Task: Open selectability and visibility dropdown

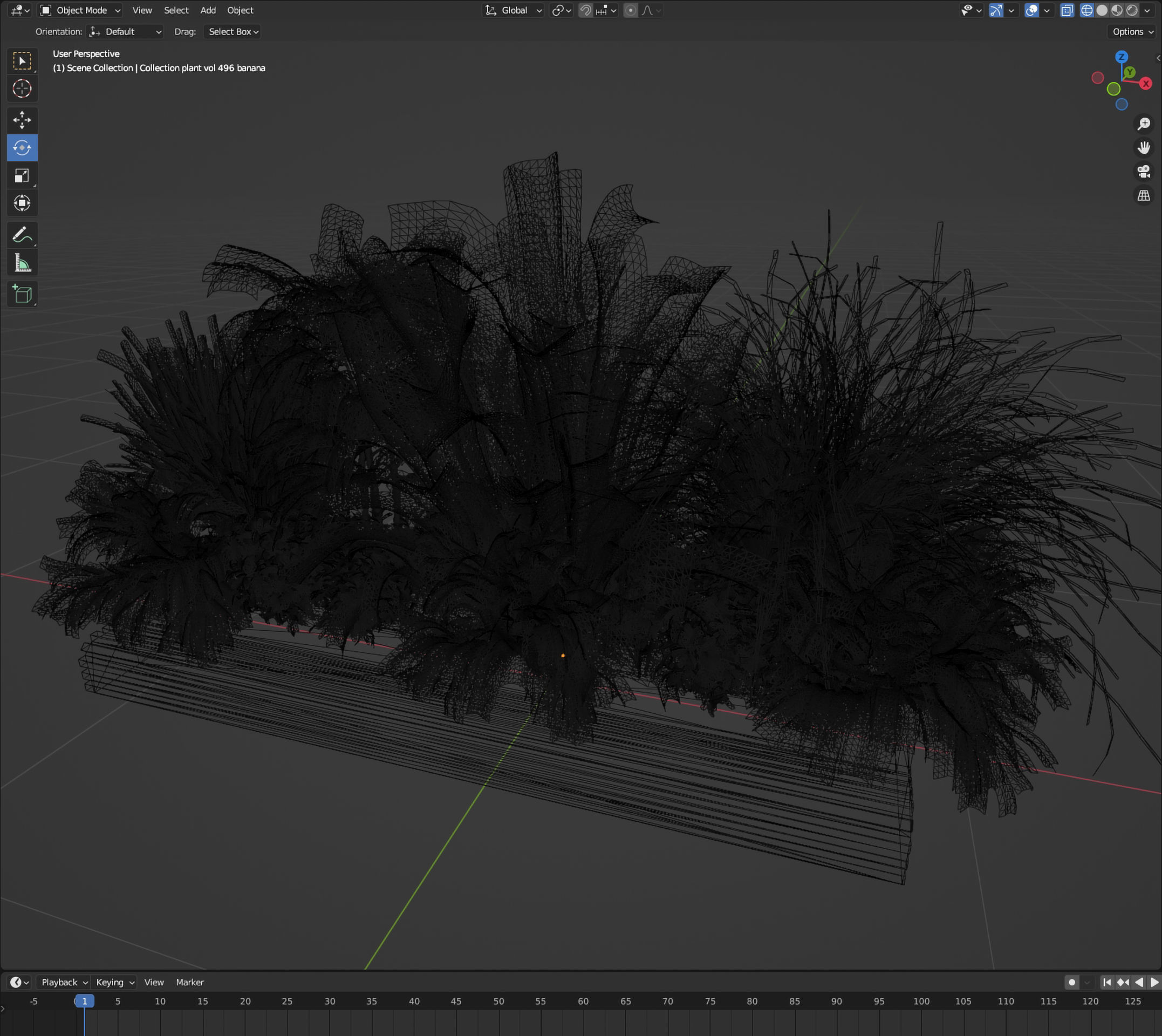Action: point(971,10)
